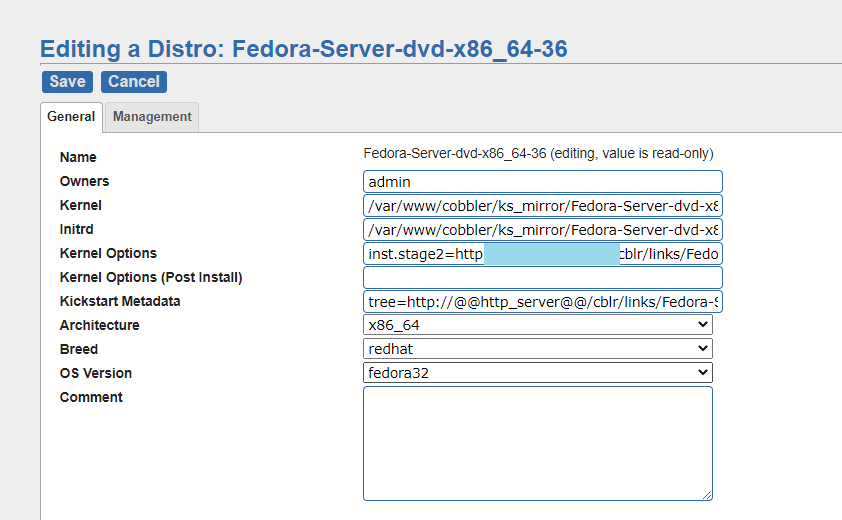Click into the Initrd path field
Screen dimensions: 842x520
(542, 230)
